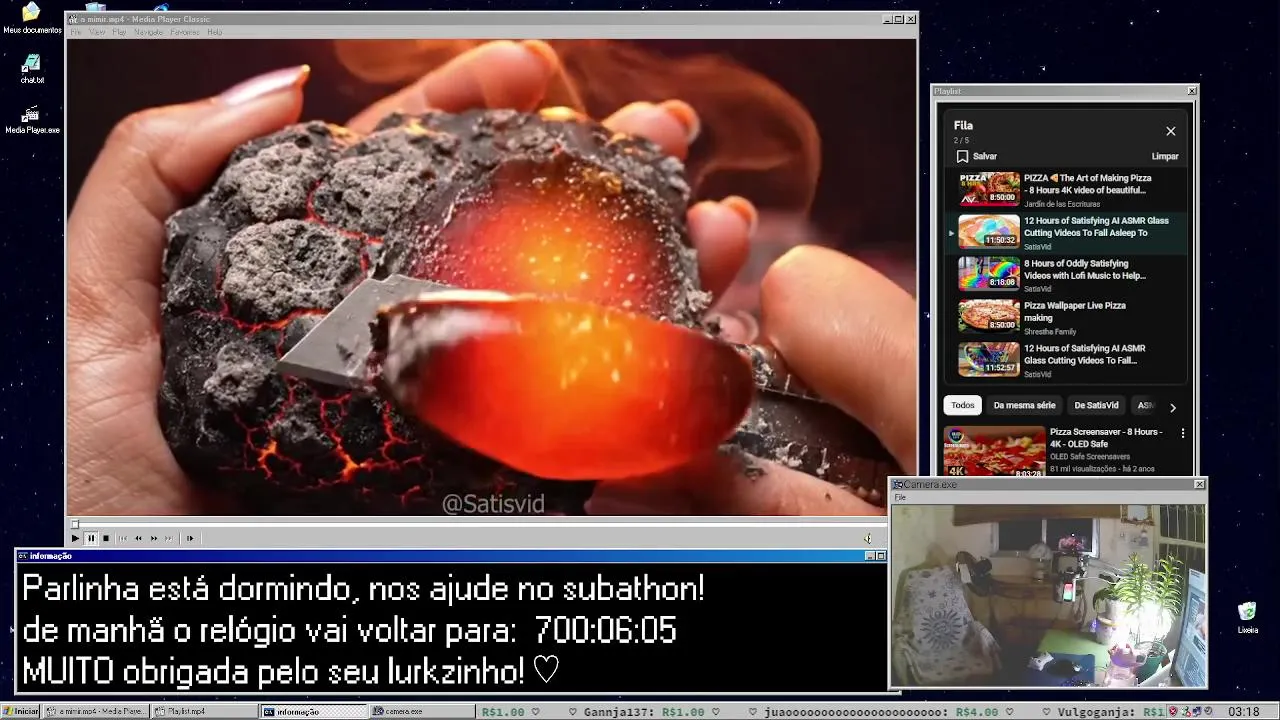The width and height of the screenshot is (1280, 720).
Task: Close the Camera.exe window
Action: [1199, 484]
